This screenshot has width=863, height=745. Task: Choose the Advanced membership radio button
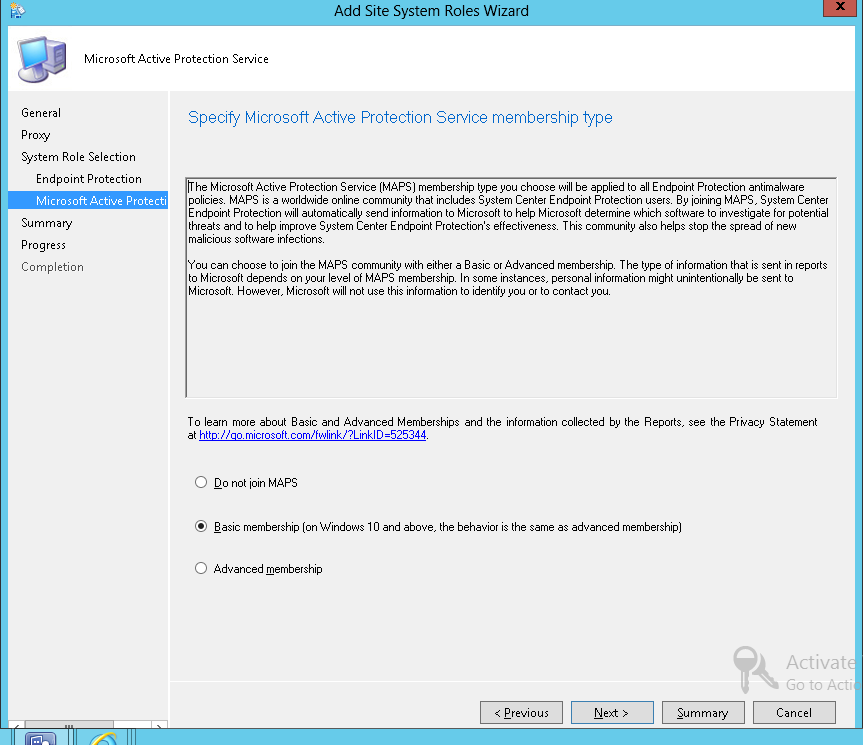(201, 568)
